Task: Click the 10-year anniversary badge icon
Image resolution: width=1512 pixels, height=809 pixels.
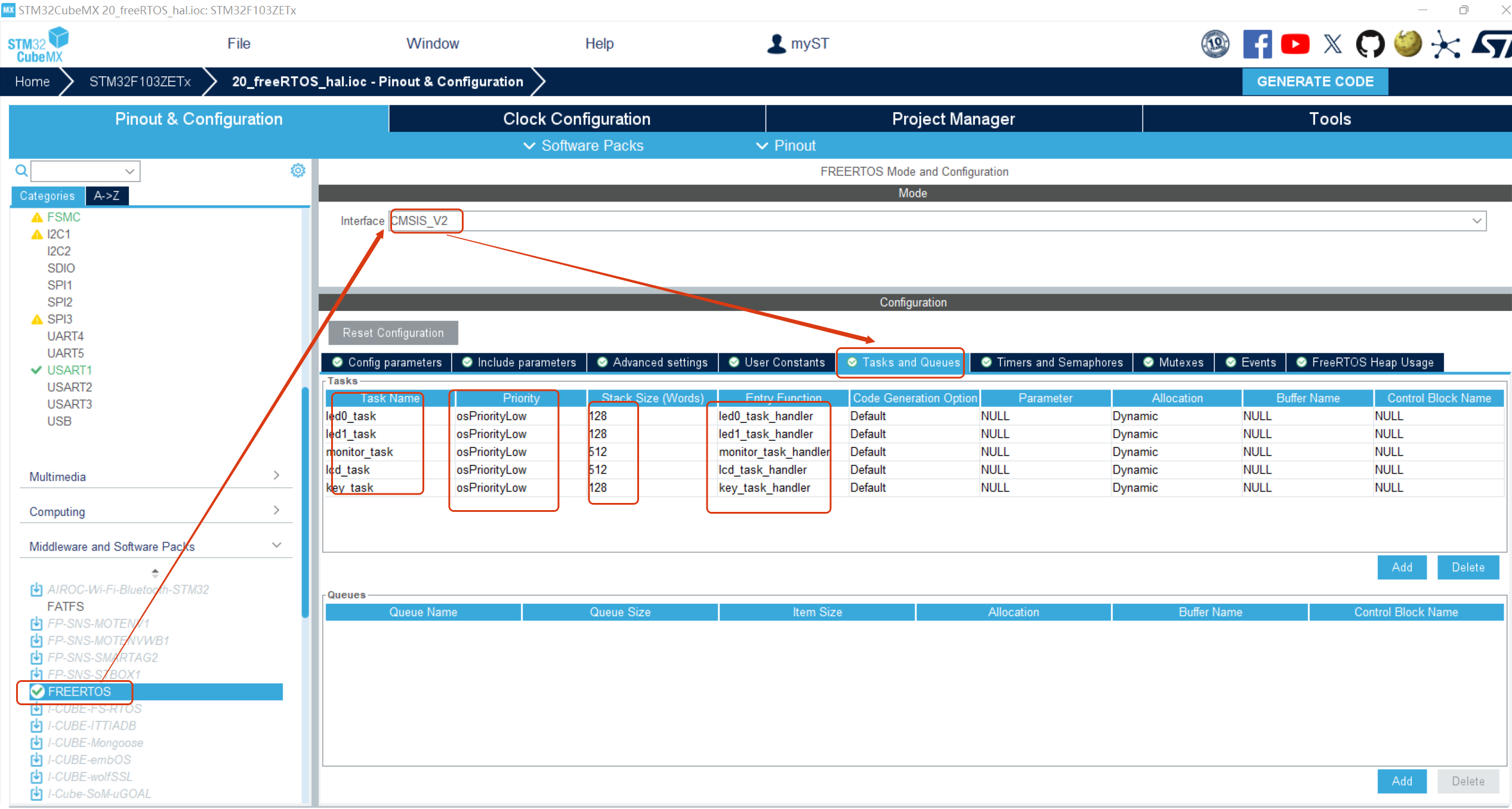Action: click(1215, 44)
